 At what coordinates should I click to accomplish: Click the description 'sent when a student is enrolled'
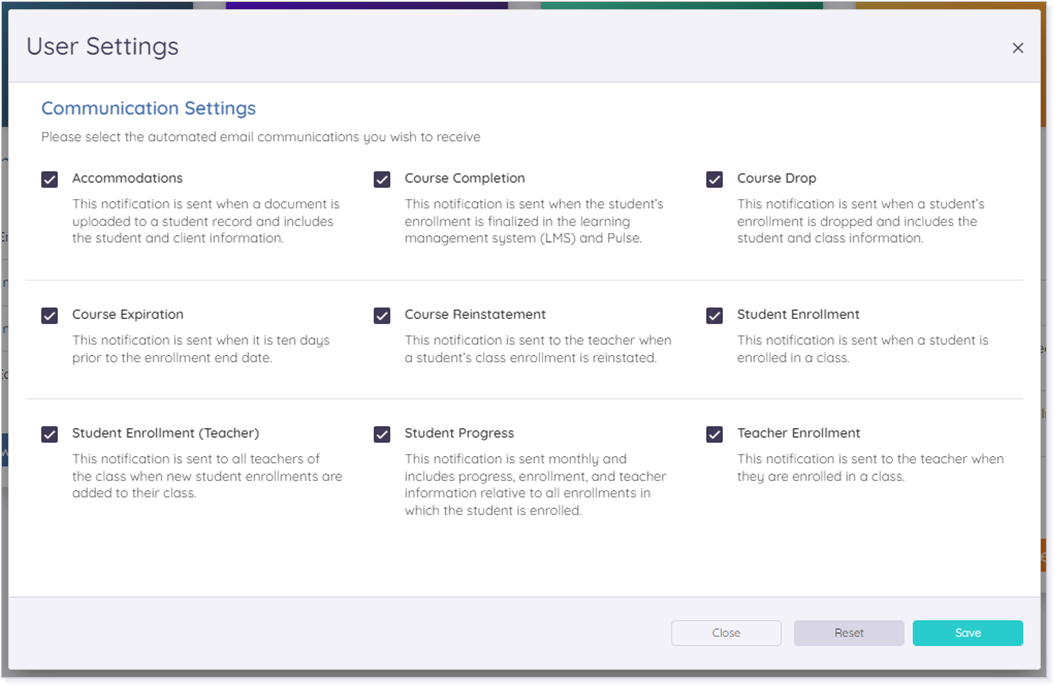863,349
